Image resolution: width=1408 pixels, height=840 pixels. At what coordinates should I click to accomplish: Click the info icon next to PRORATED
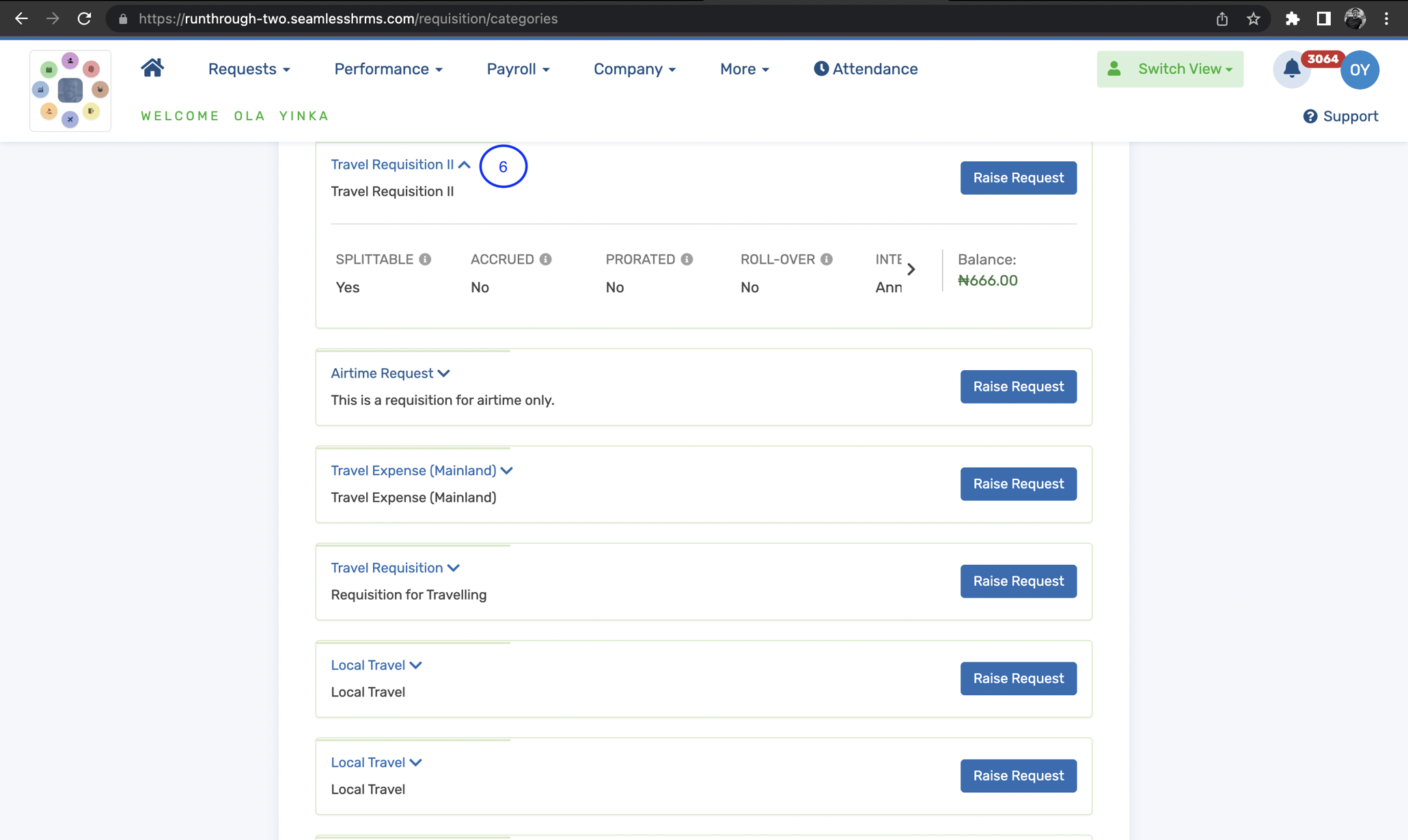pyautogui.click(x=687, y=259)
